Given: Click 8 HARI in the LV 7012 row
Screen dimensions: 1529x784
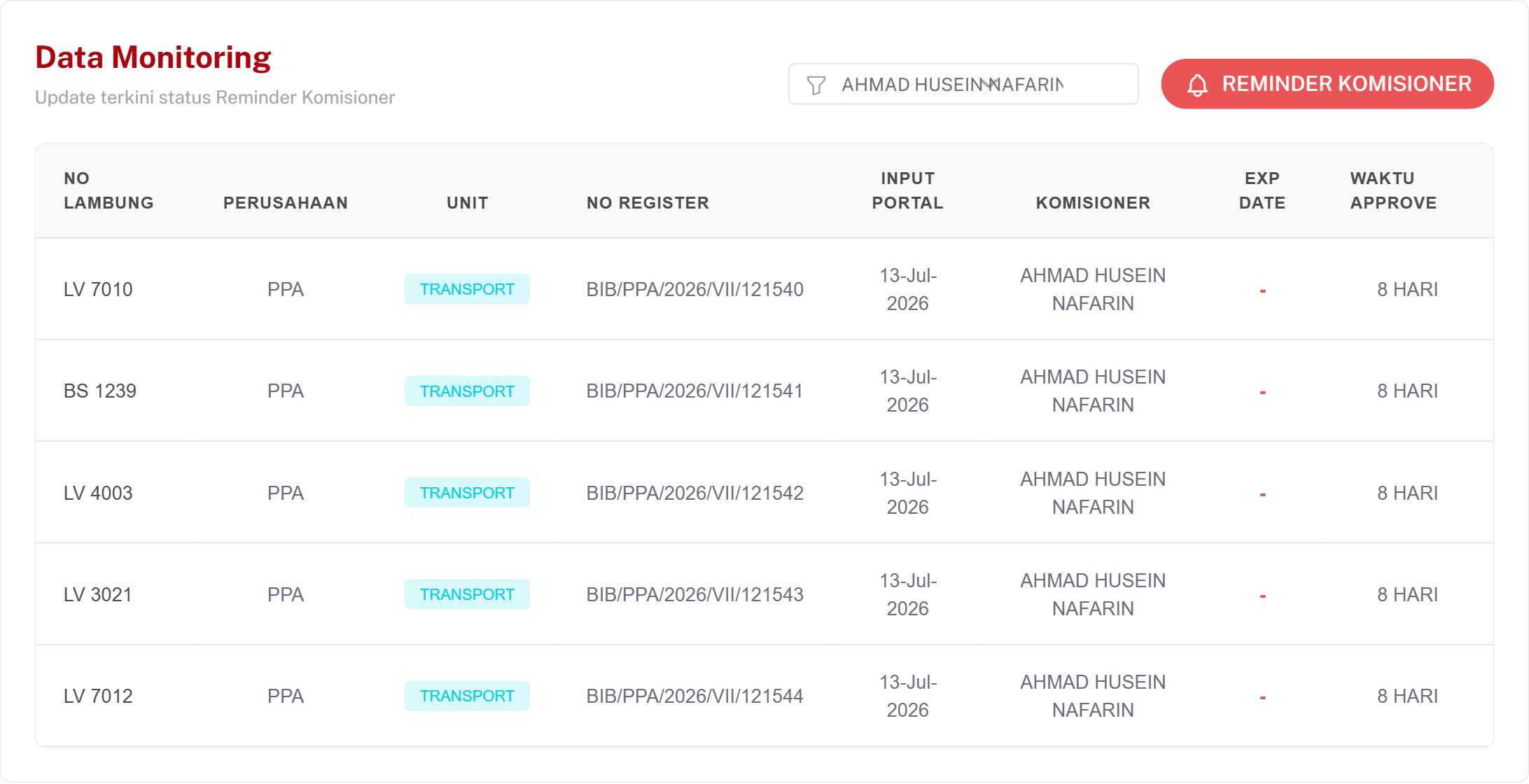Looking at the screenshot, I should point(1407,696).
